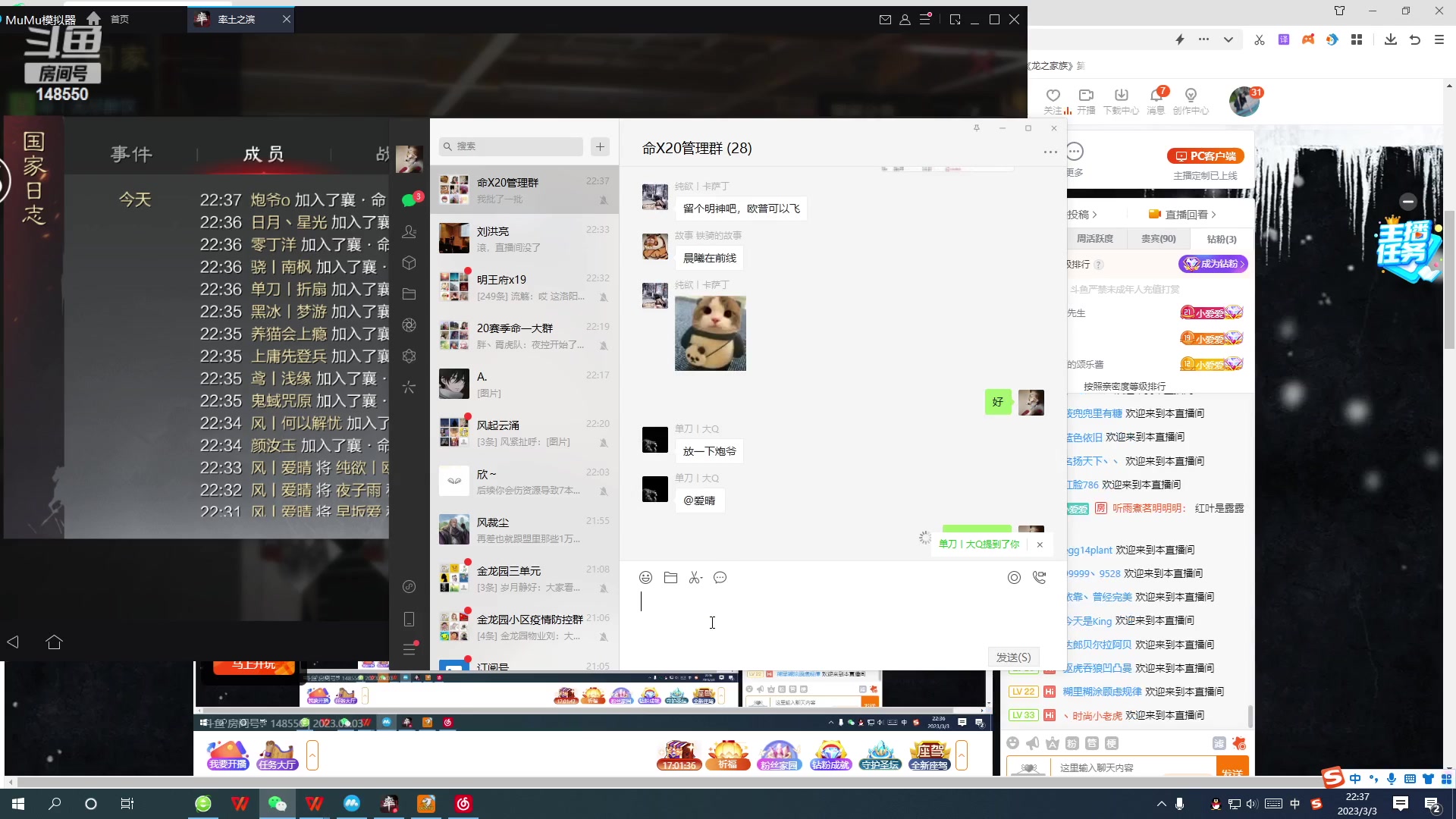The image size is (1456, 819).
Task: Expand the browser toolbar dropdown chevron
Action: (x=1228, y=39)
